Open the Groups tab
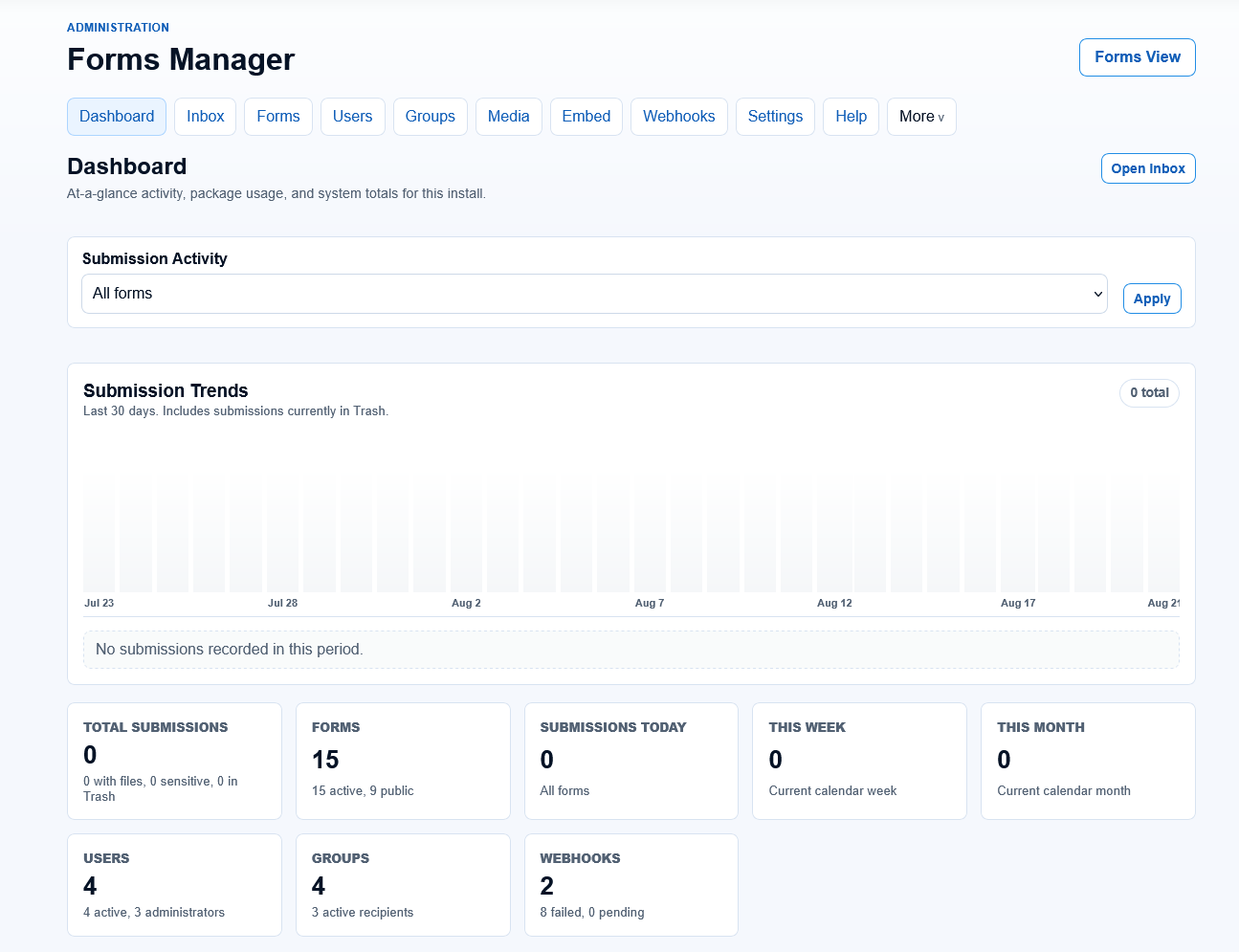Viewport: 1239px width, 952px height. click(x=431, y=117)
